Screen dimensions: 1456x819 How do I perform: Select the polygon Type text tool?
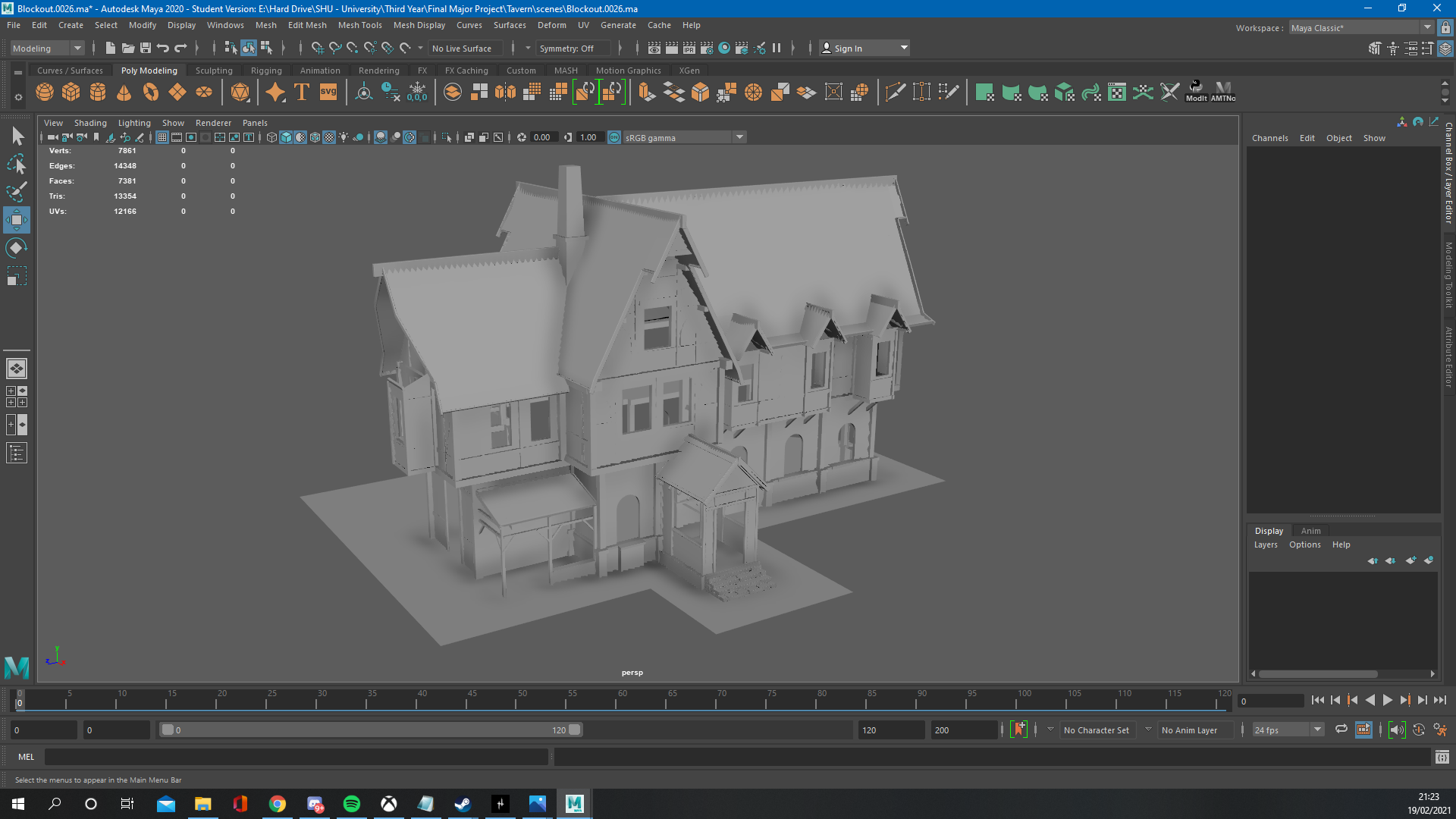(x=302, y=93)
